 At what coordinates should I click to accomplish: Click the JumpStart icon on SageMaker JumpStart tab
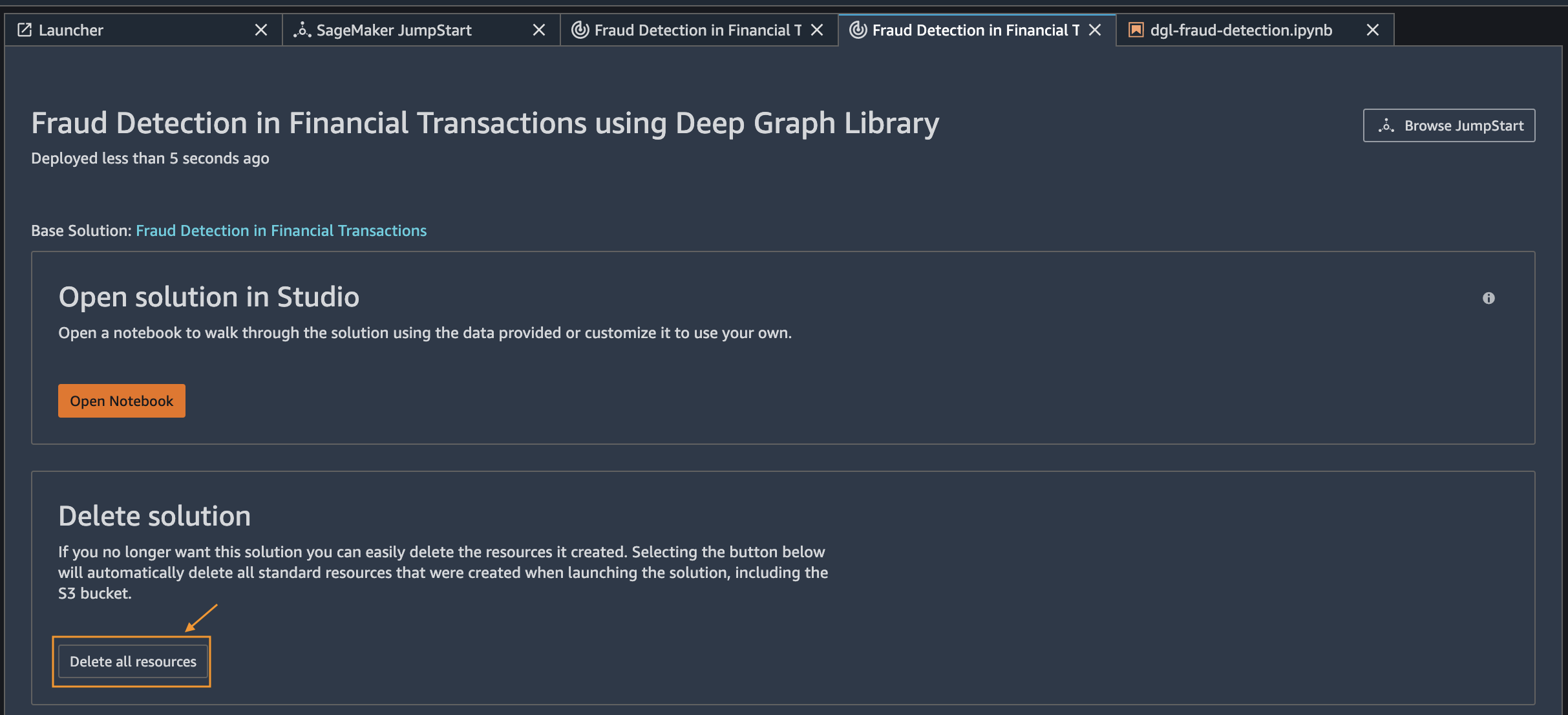(x=302, y=30)
